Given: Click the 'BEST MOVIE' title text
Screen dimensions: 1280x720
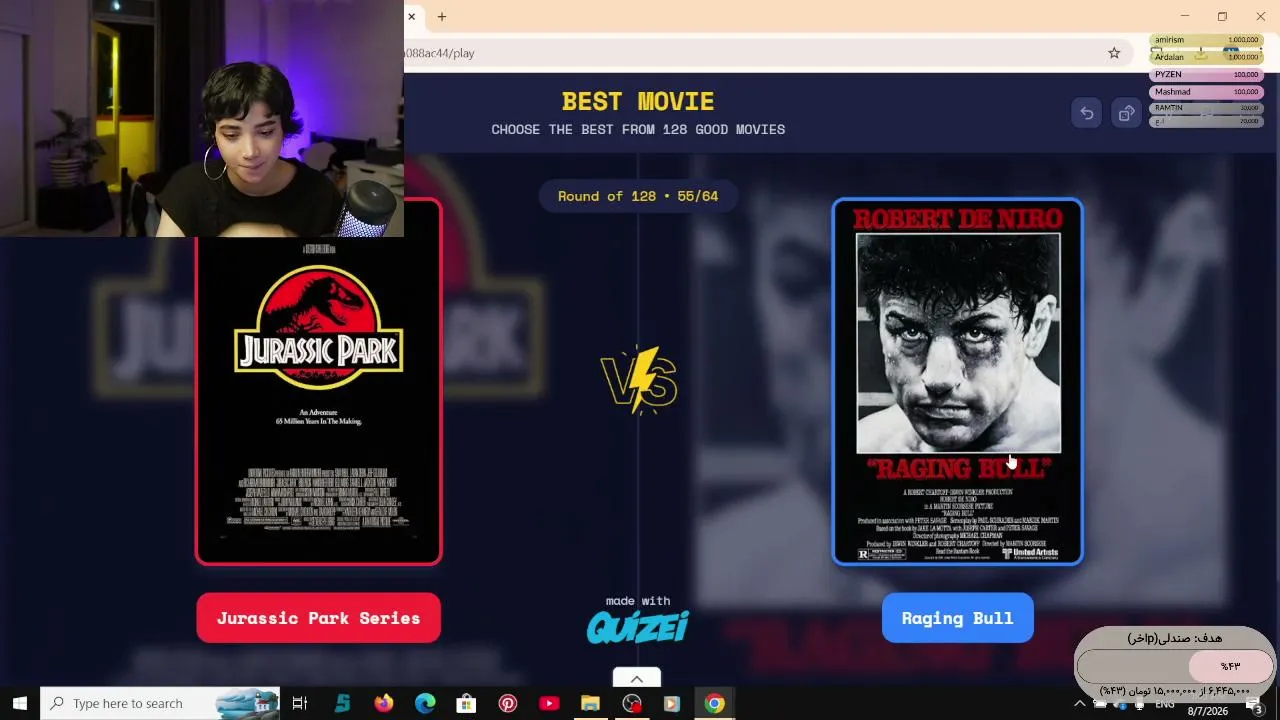Looking at the screenshot, I should click(638, 101).
